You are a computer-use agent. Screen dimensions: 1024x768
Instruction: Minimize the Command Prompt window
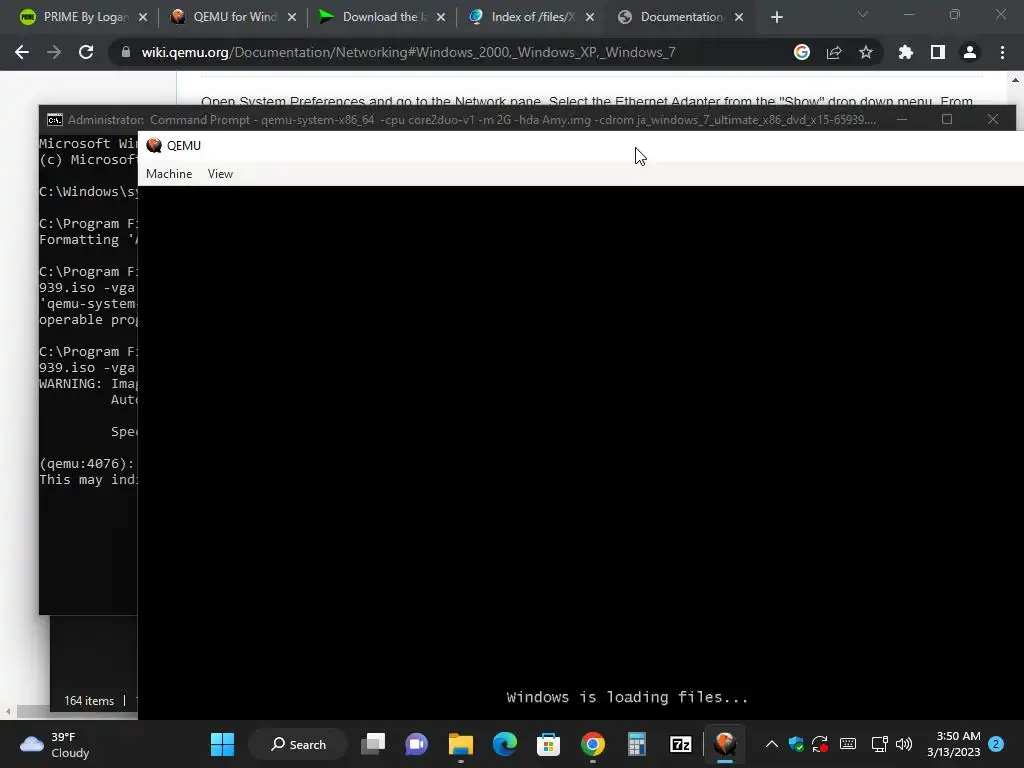point(902,119)
